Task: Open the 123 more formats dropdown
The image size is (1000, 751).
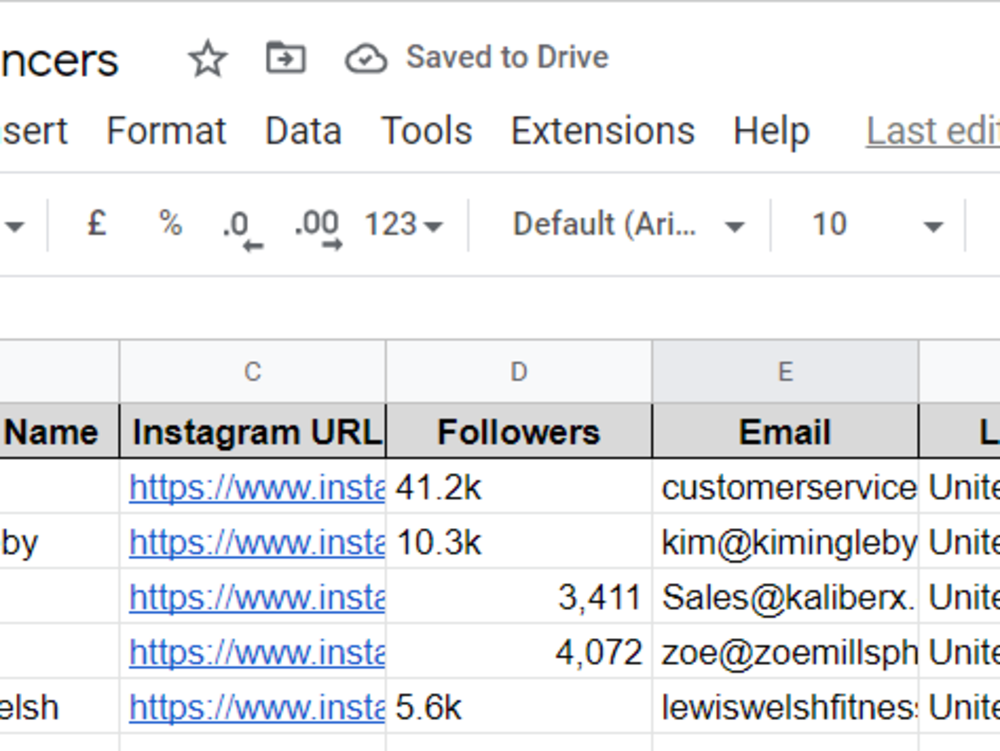Action: [403, 224]
